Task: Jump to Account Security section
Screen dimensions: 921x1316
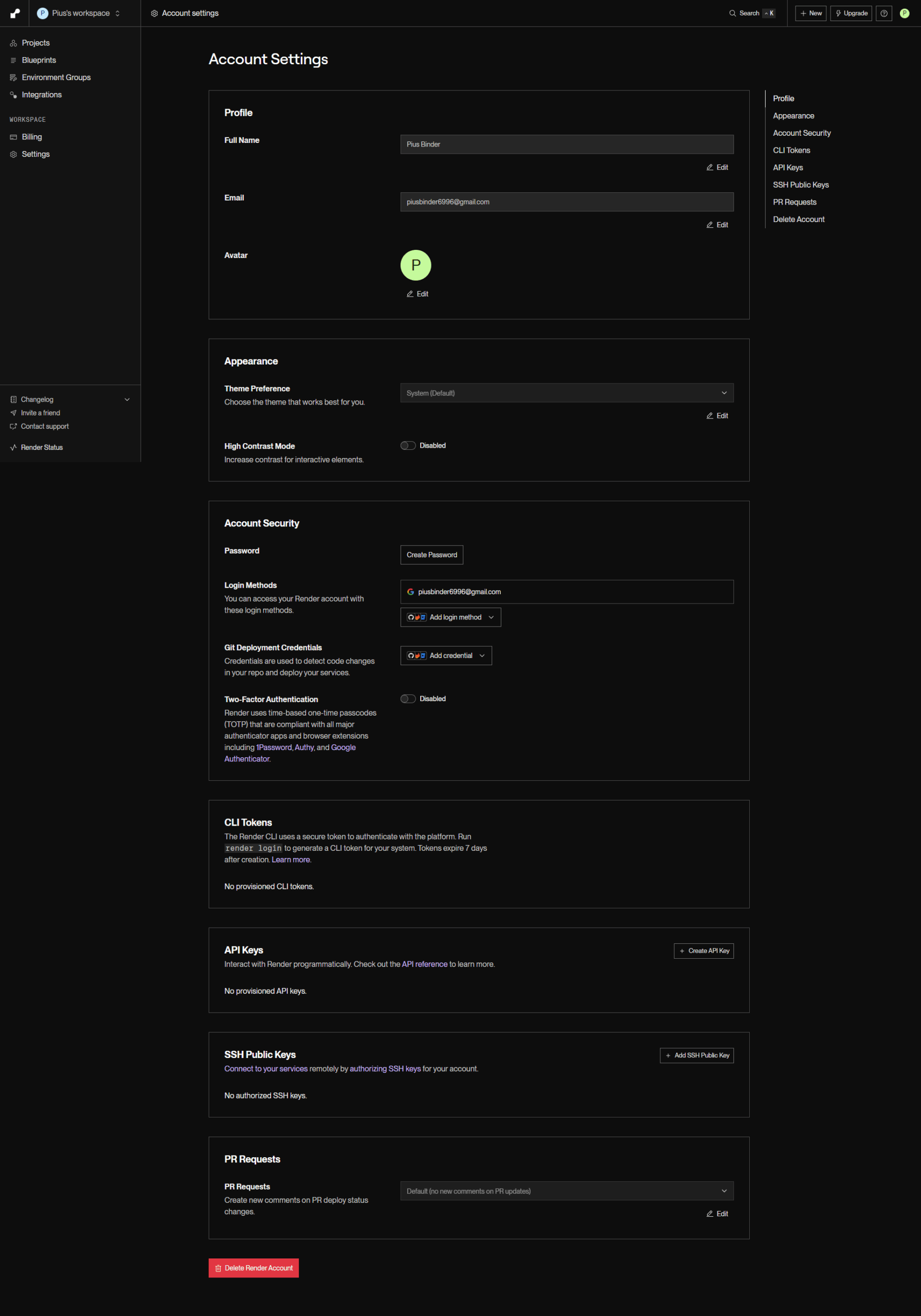Action: 801,133
